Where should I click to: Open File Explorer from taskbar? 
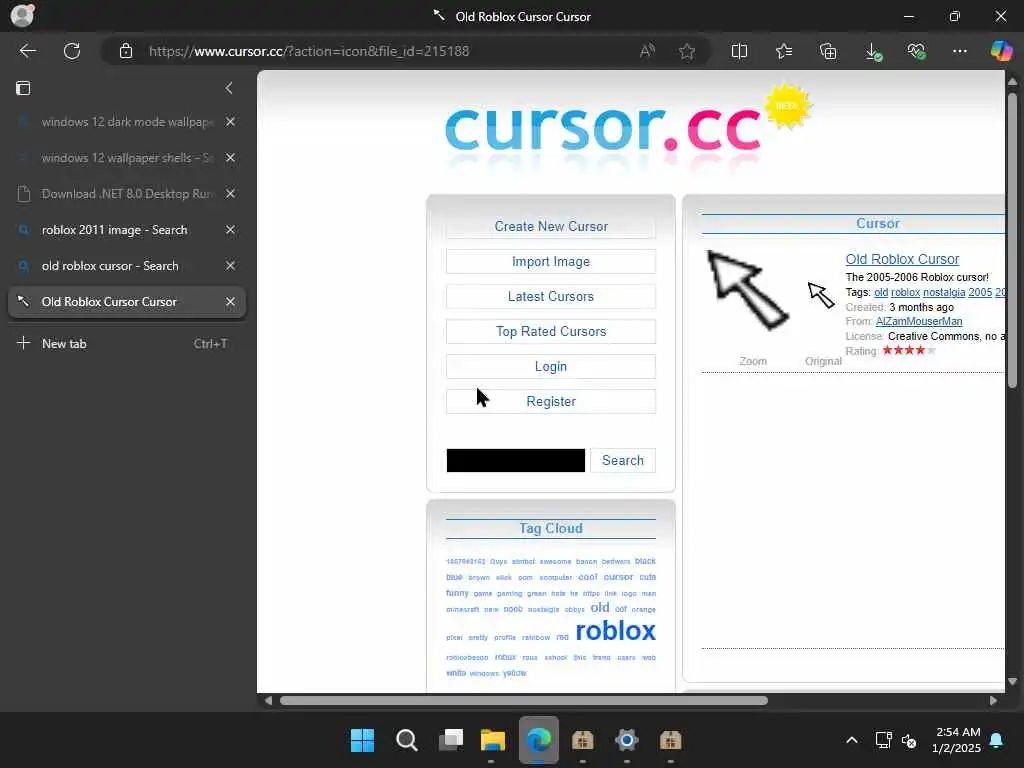(x=493, y=740)
